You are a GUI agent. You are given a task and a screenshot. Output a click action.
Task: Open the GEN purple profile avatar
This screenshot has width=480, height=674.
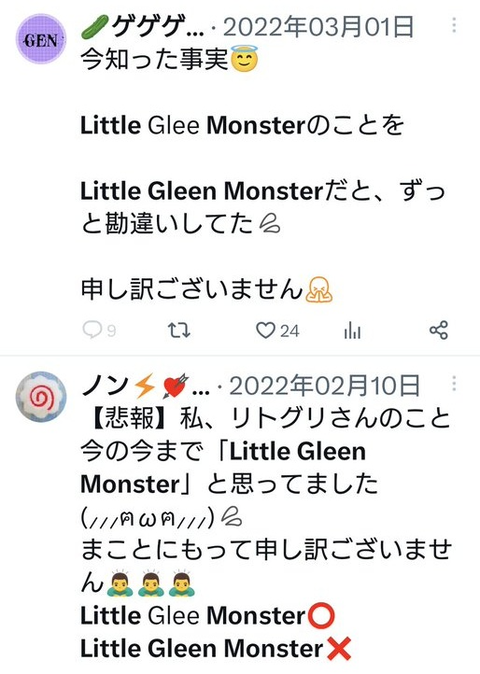(41, 39)
